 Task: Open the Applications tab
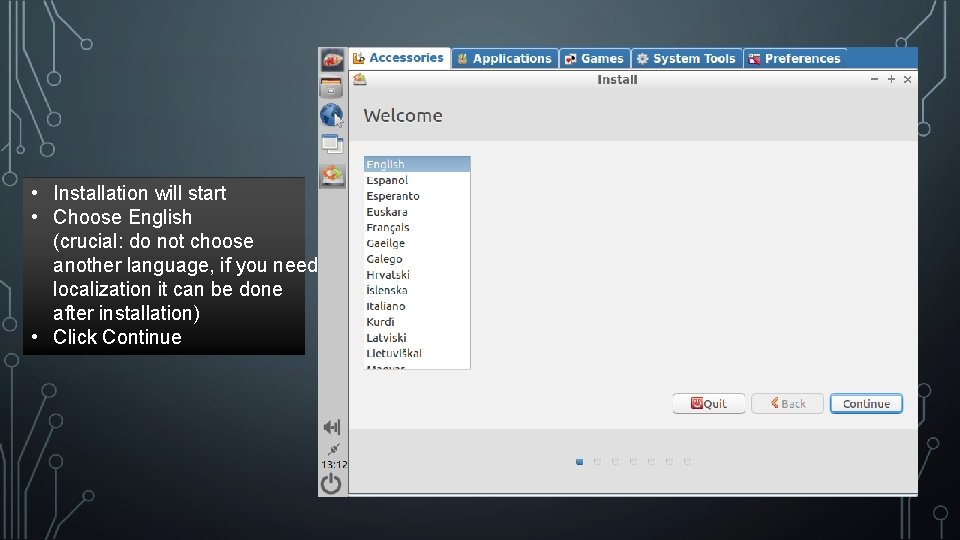(505, 59)
